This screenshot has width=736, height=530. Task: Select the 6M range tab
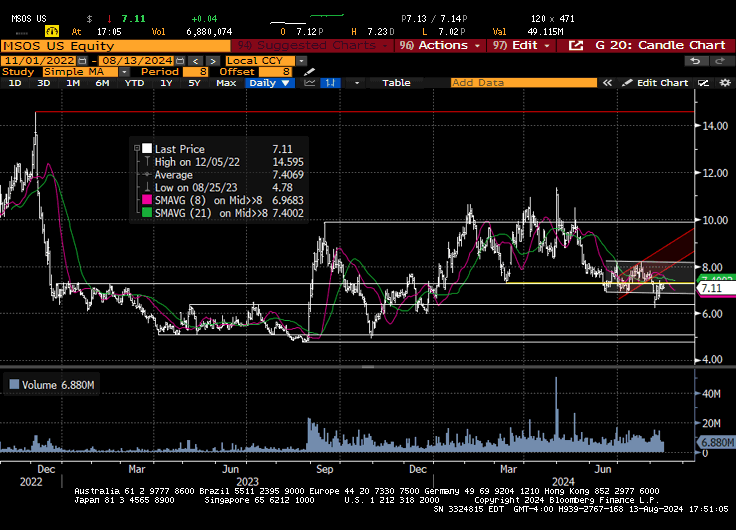(x=102, y=83)
